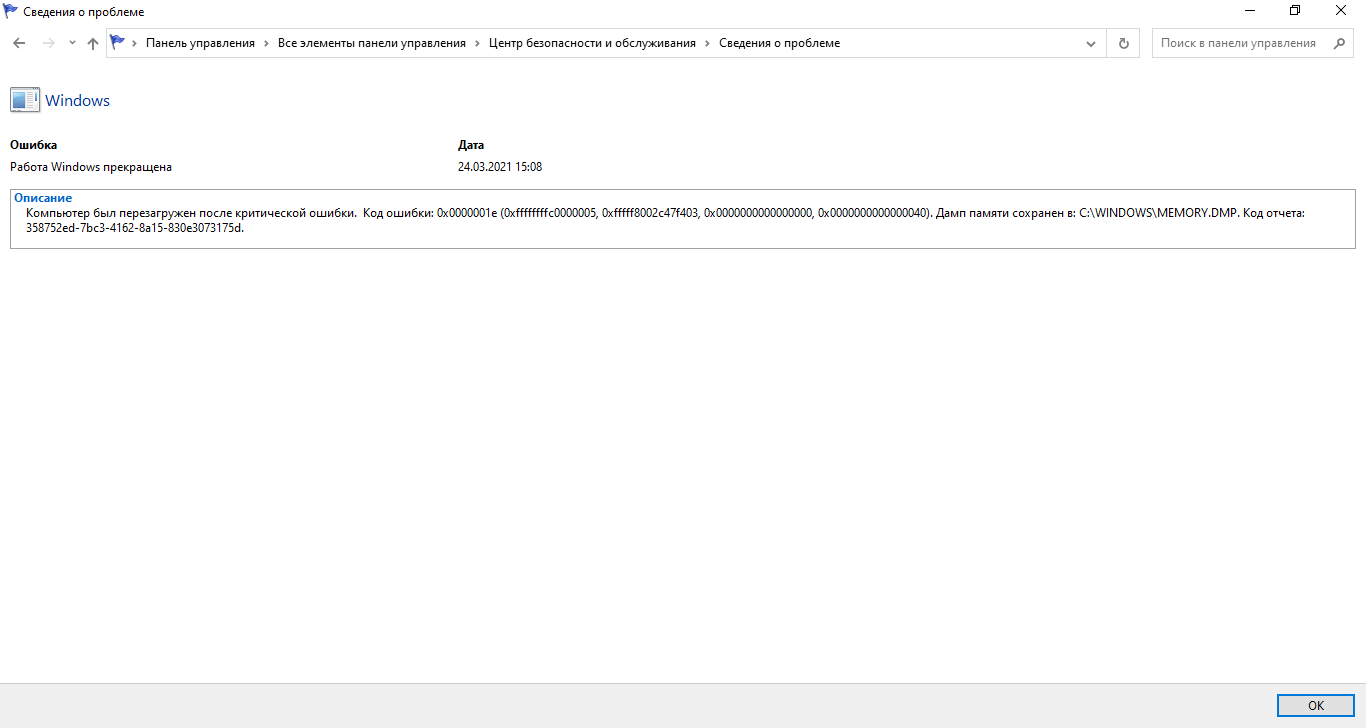Click the description line with error code 0x0000001e
The image size is (1366, 728).
665,213
